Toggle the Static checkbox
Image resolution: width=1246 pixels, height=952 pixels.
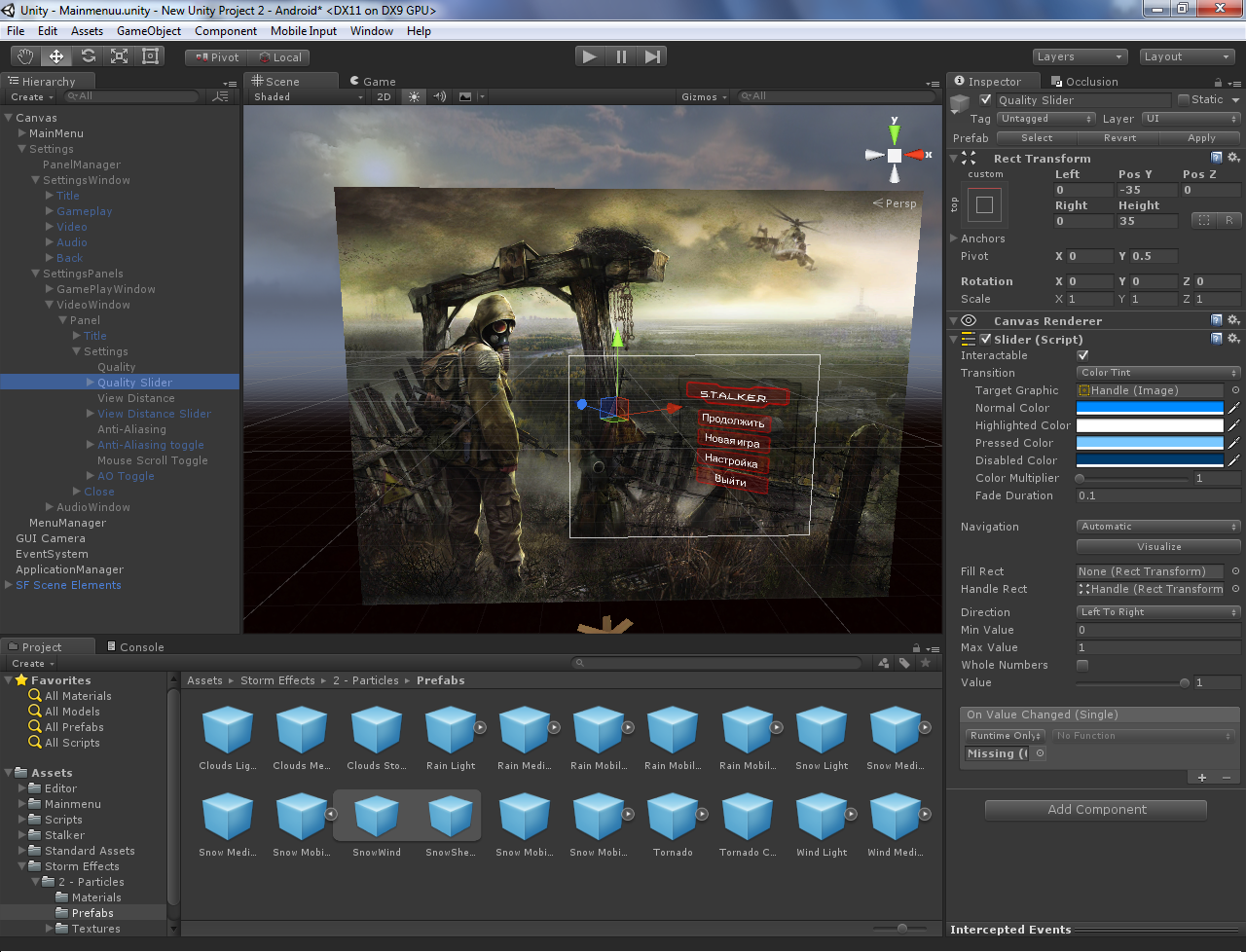coord(1184,99)
